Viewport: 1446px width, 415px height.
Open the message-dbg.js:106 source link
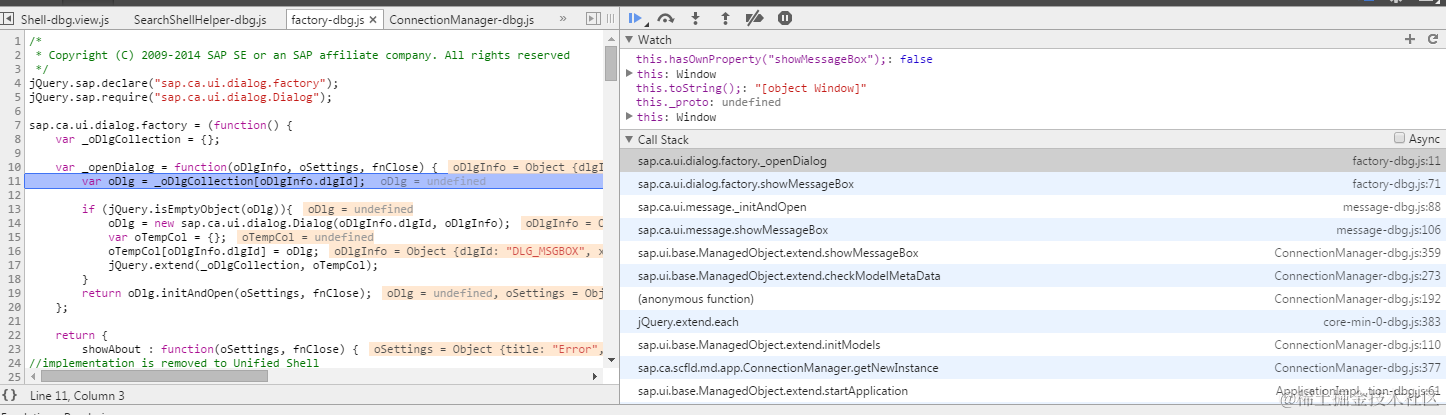coord(1388,230)
